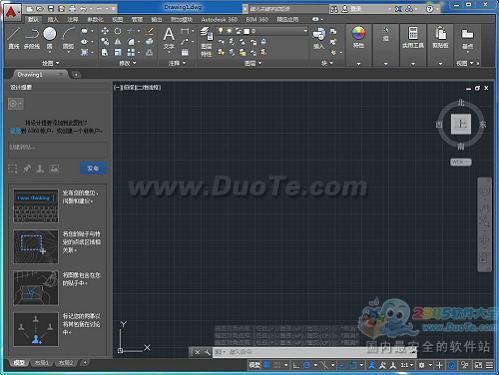Click the Autodesk Exchange X icon
This screenshot has height=375, width=499.
coord(398,9)
